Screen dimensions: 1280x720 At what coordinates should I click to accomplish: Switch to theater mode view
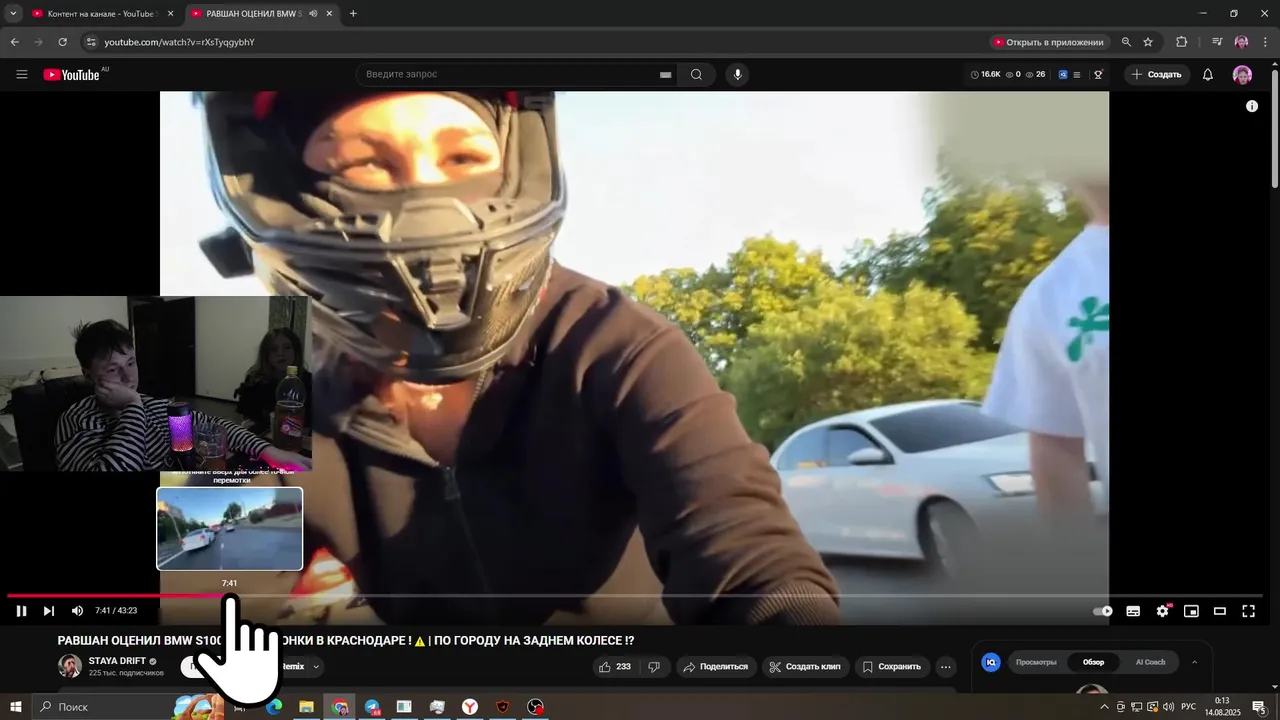pos(1220,611)
